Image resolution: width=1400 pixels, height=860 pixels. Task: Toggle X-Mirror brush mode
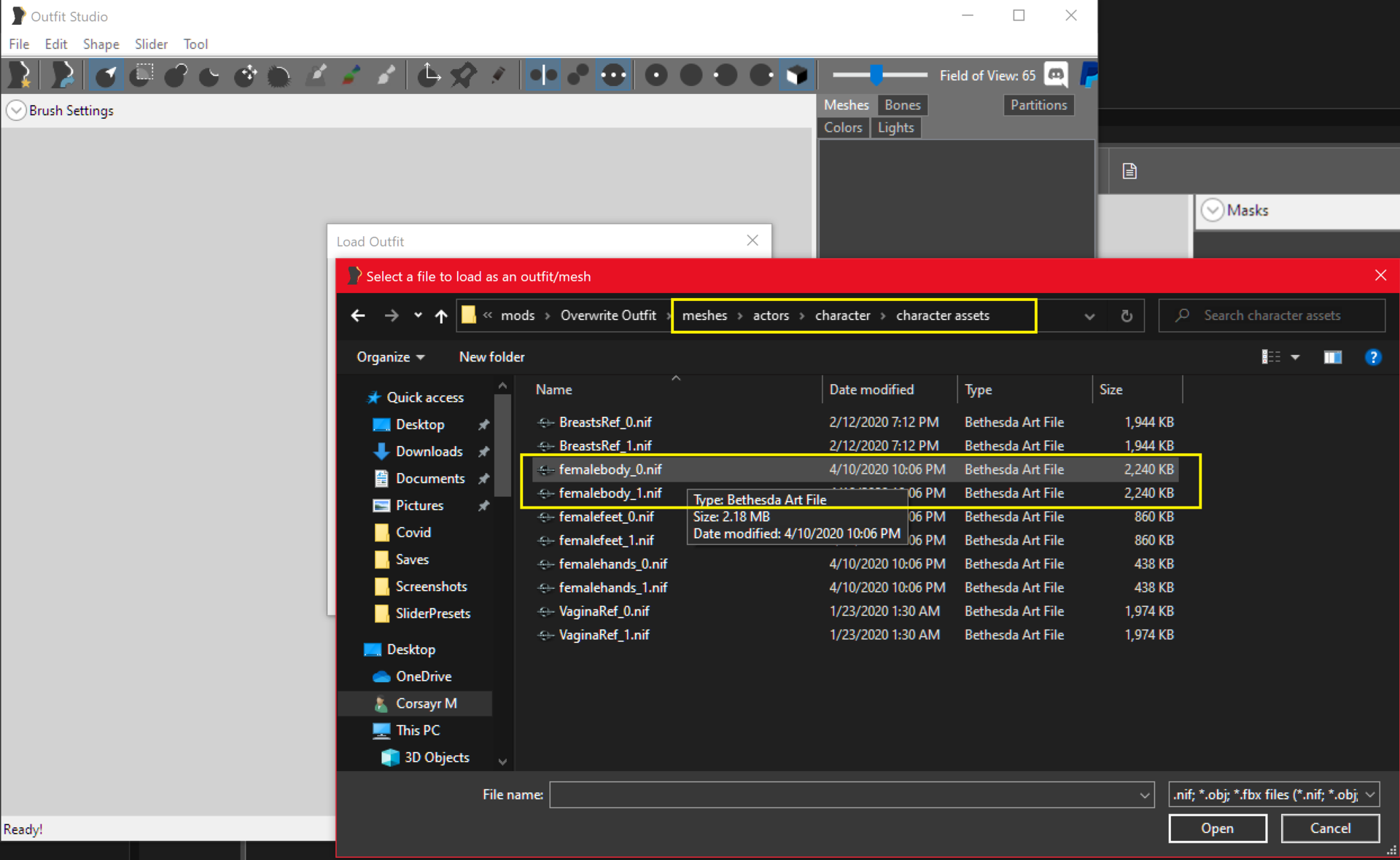point(543,75)
